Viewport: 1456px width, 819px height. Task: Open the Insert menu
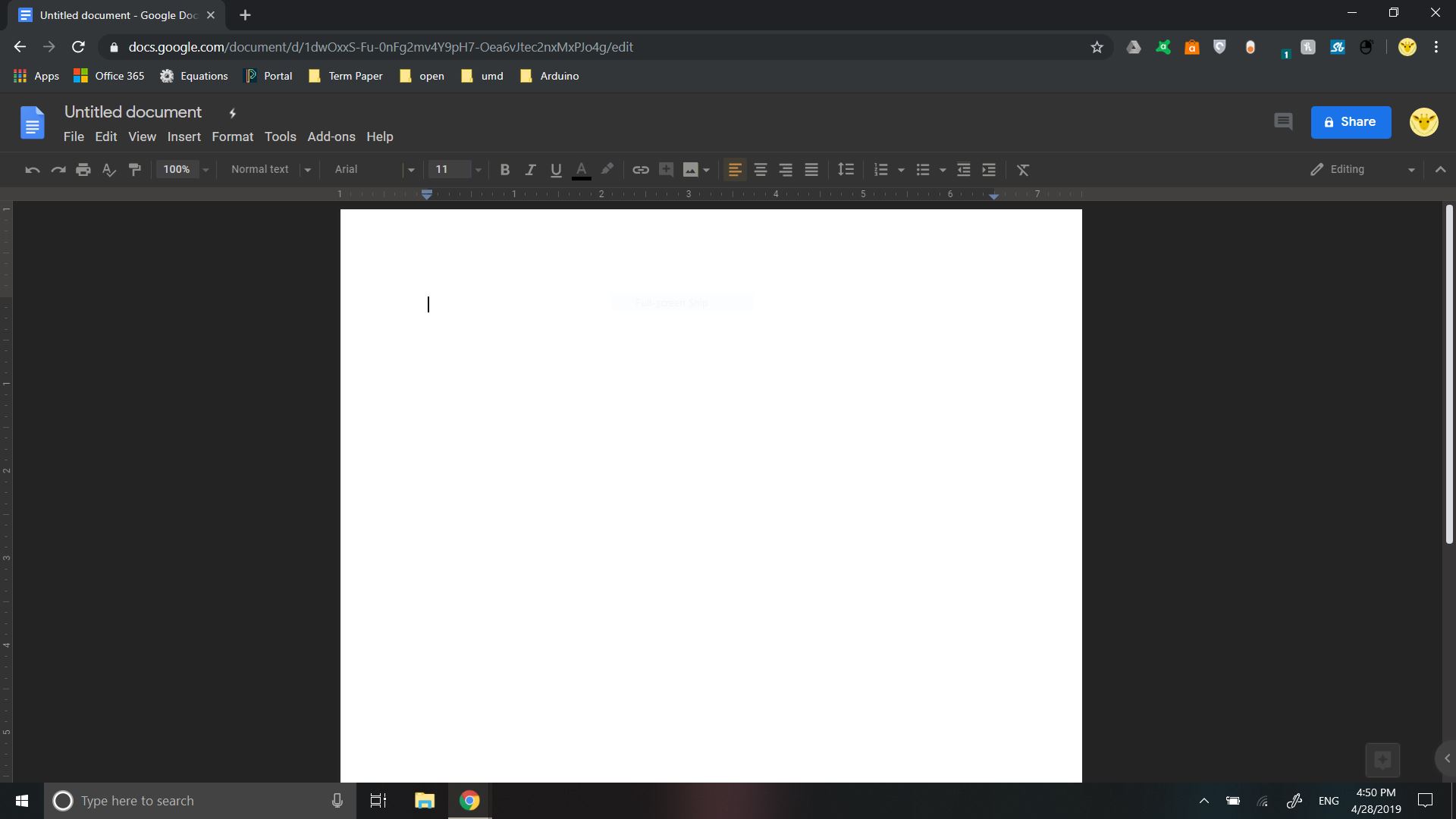(x=184, y=136)
